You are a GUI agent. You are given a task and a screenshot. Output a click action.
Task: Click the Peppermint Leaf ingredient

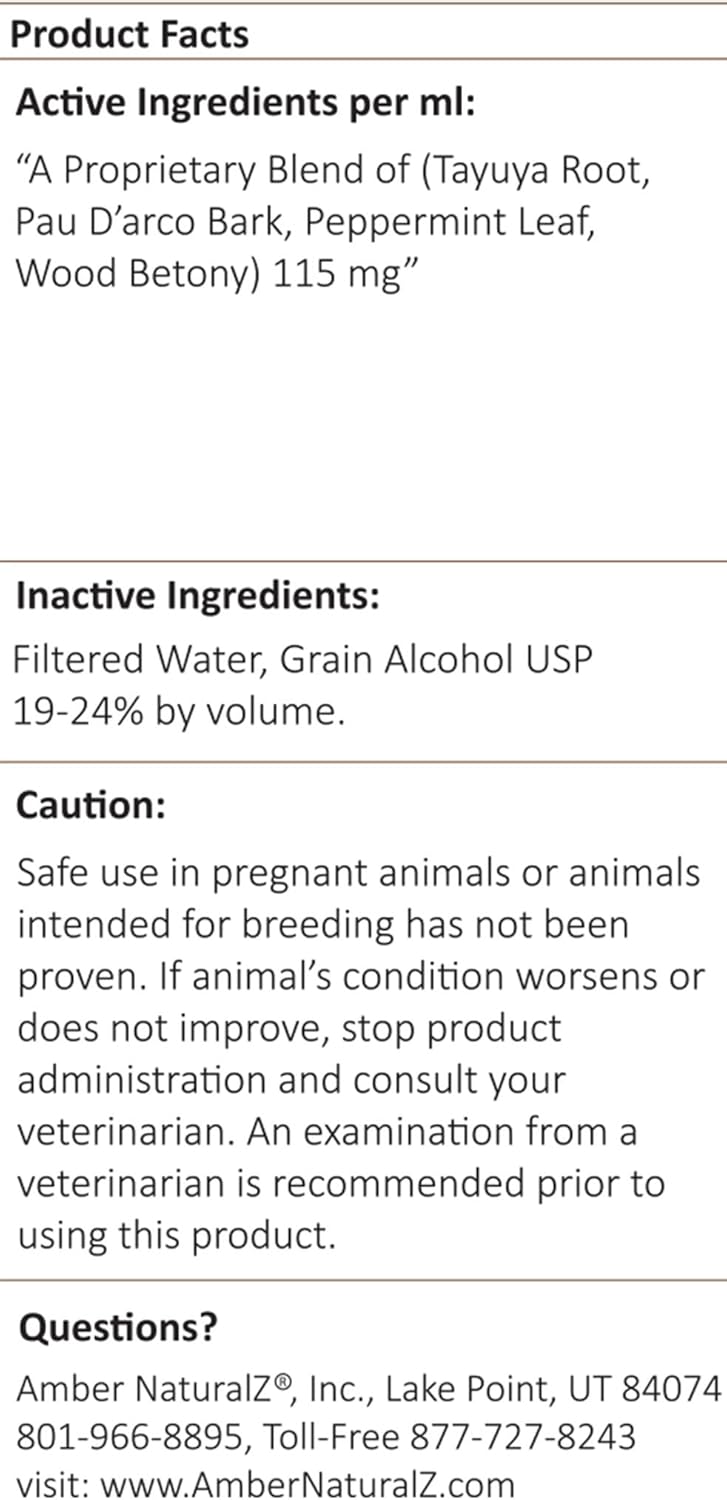449,221
